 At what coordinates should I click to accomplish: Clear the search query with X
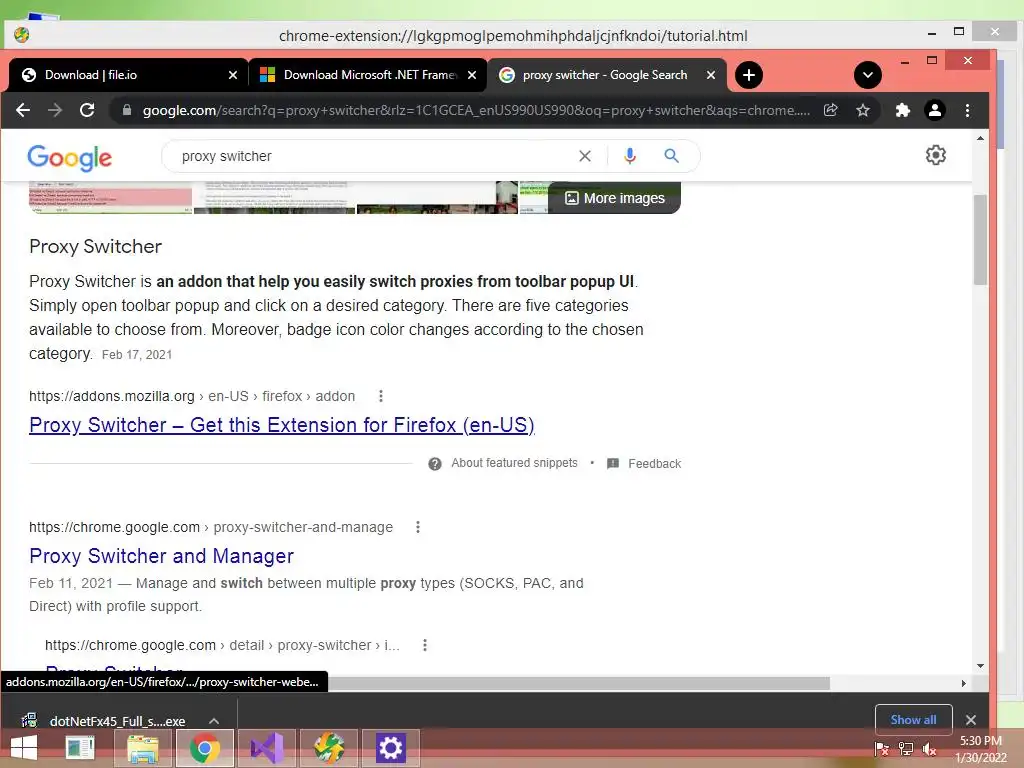(584, 156)
